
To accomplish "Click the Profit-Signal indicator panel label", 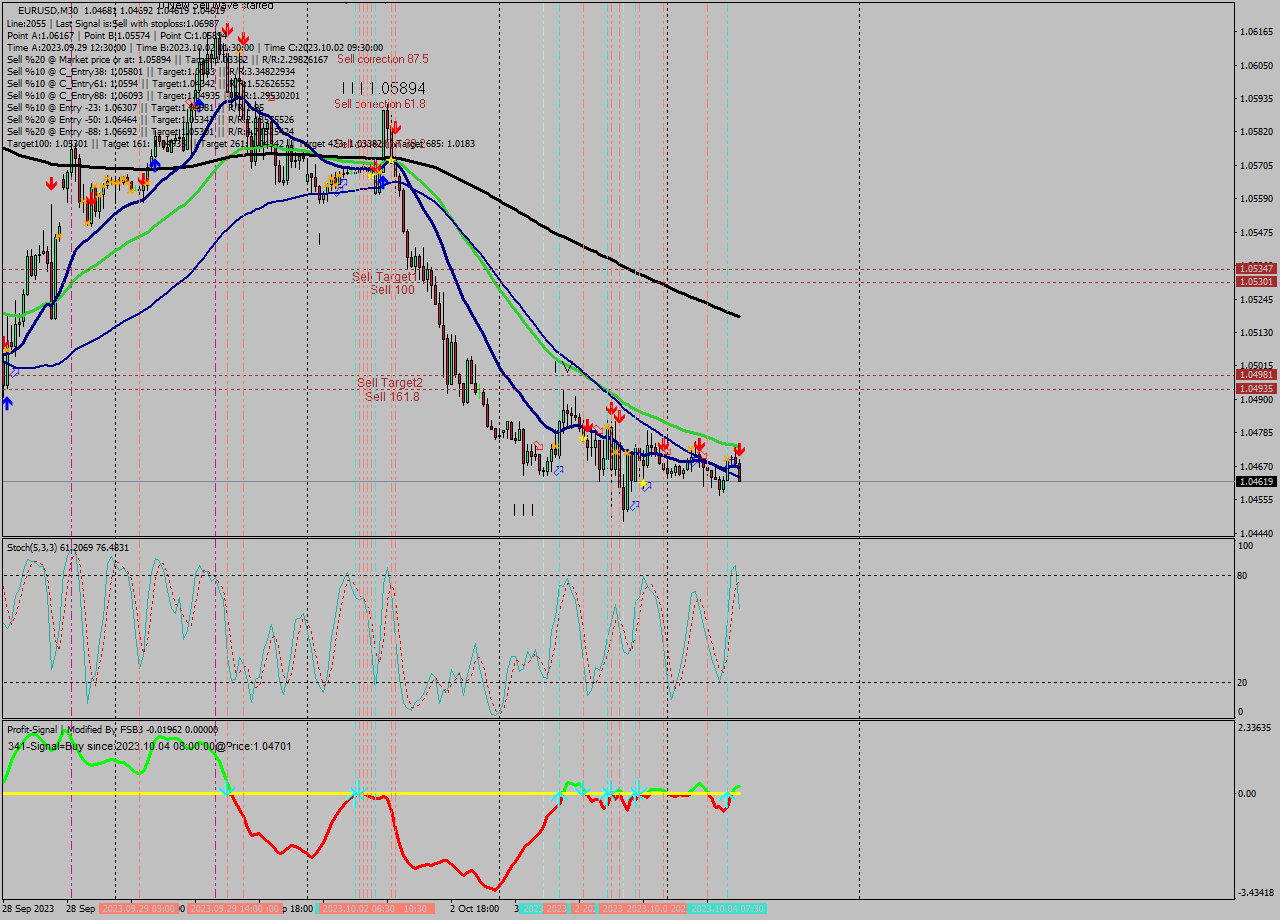I will click(x=38, y=729).
